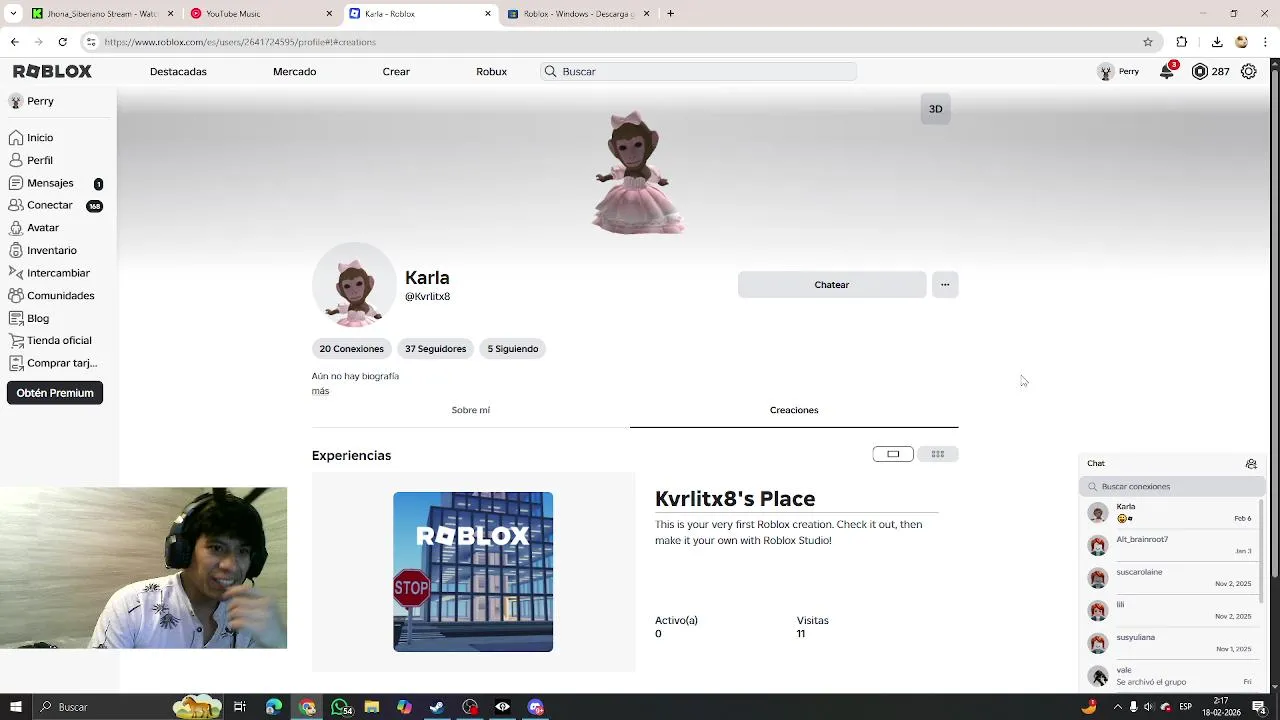Reload the page
The height and width of the screenshot is (720, 1280).
pyautogui.click(x=63, y=42)
